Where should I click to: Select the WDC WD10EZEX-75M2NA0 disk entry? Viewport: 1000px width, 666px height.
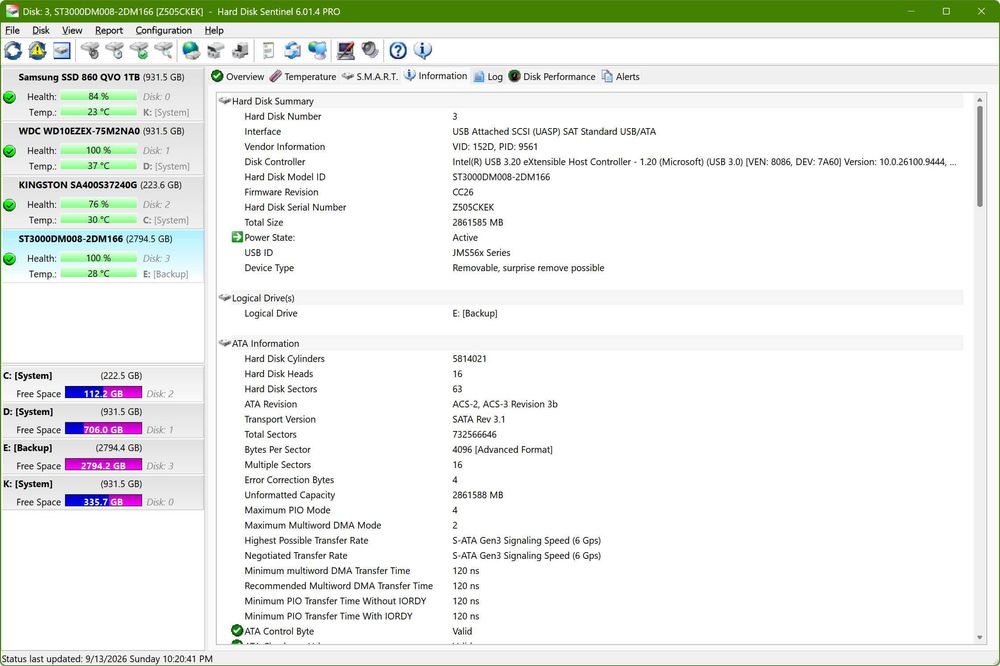click(x=103, y=148)
